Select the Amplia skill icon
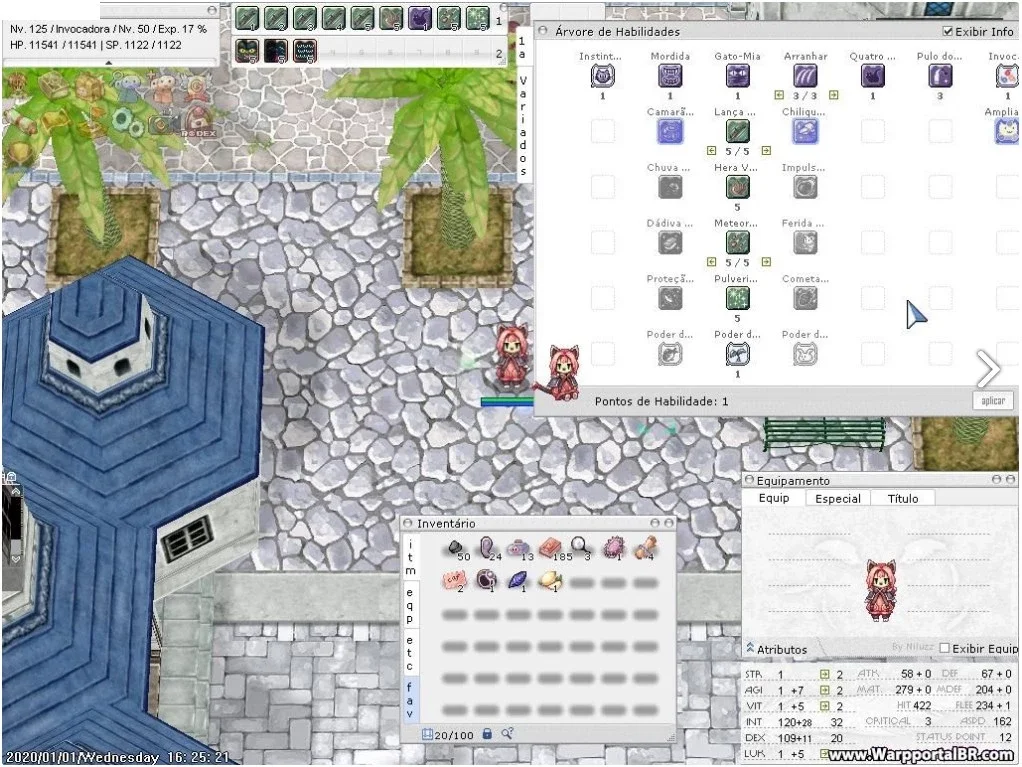1022x767 pixels. (x=1007, y=132)
